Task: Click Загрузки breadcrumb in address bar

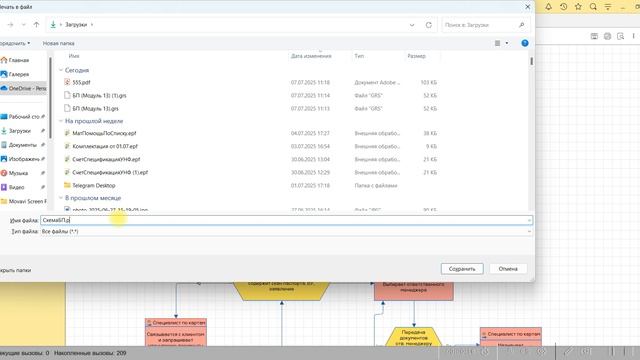Action: (x=76, y=25)
